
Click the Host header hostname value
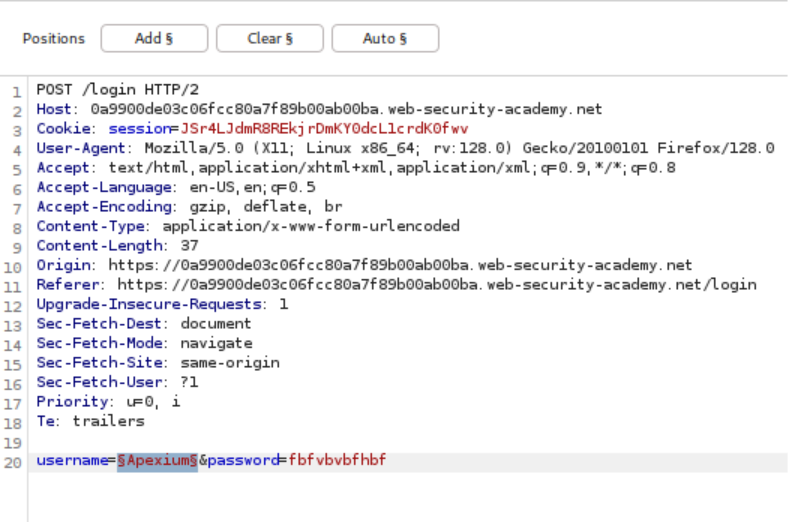346,109
